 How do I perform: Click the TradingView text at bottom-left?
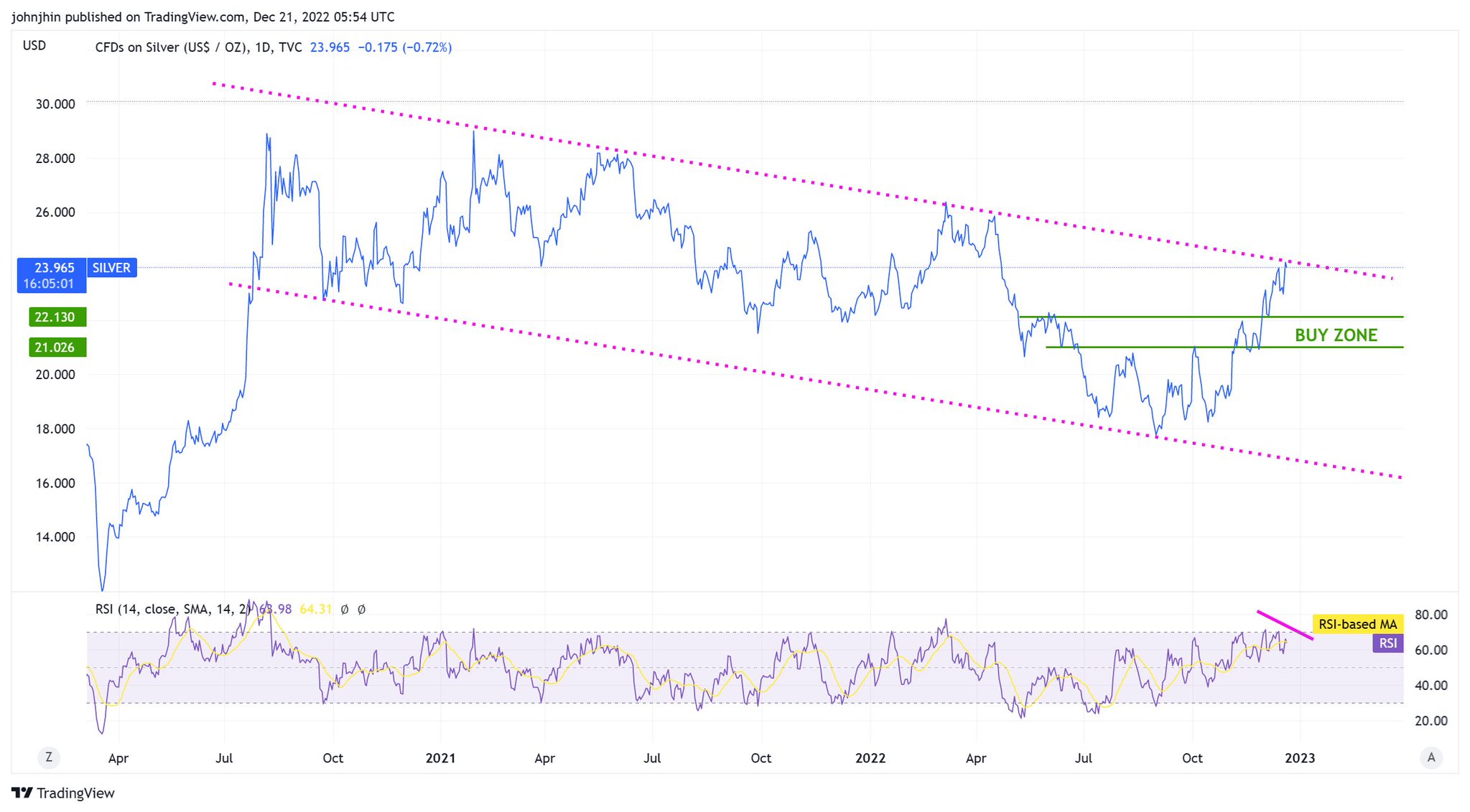[75, 793]
